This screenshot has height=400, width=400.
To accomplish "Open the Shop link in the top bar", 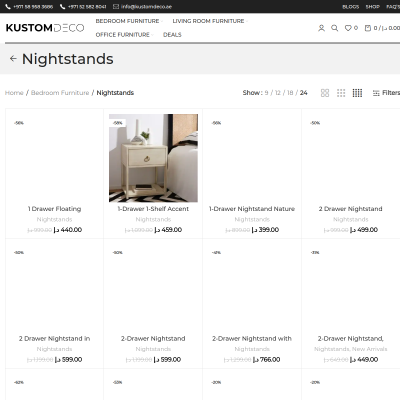I will (x=372, y=7).
